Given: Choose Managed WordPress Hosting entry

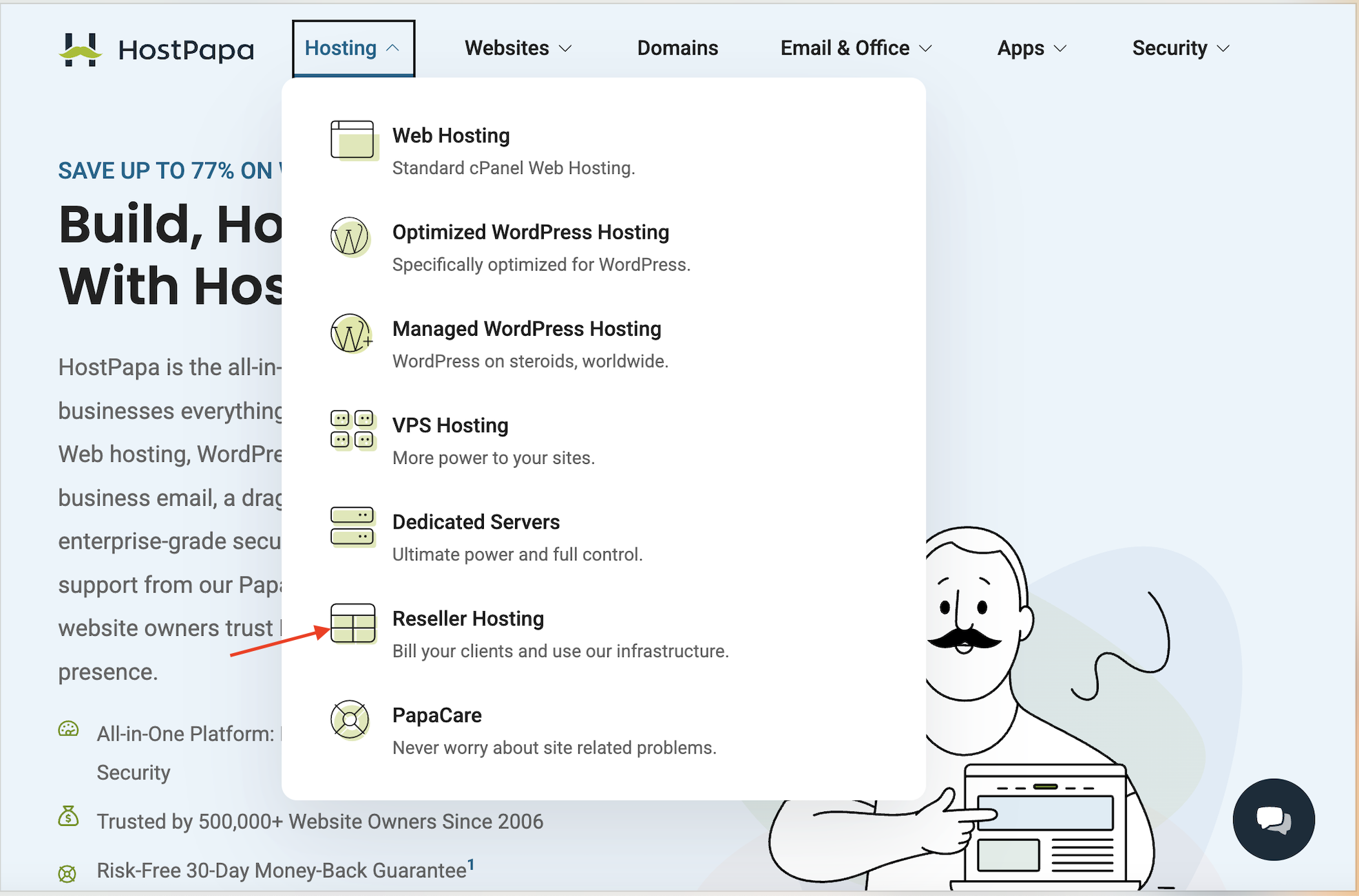Looking at the screenshot, I should [x=527, y=329].
